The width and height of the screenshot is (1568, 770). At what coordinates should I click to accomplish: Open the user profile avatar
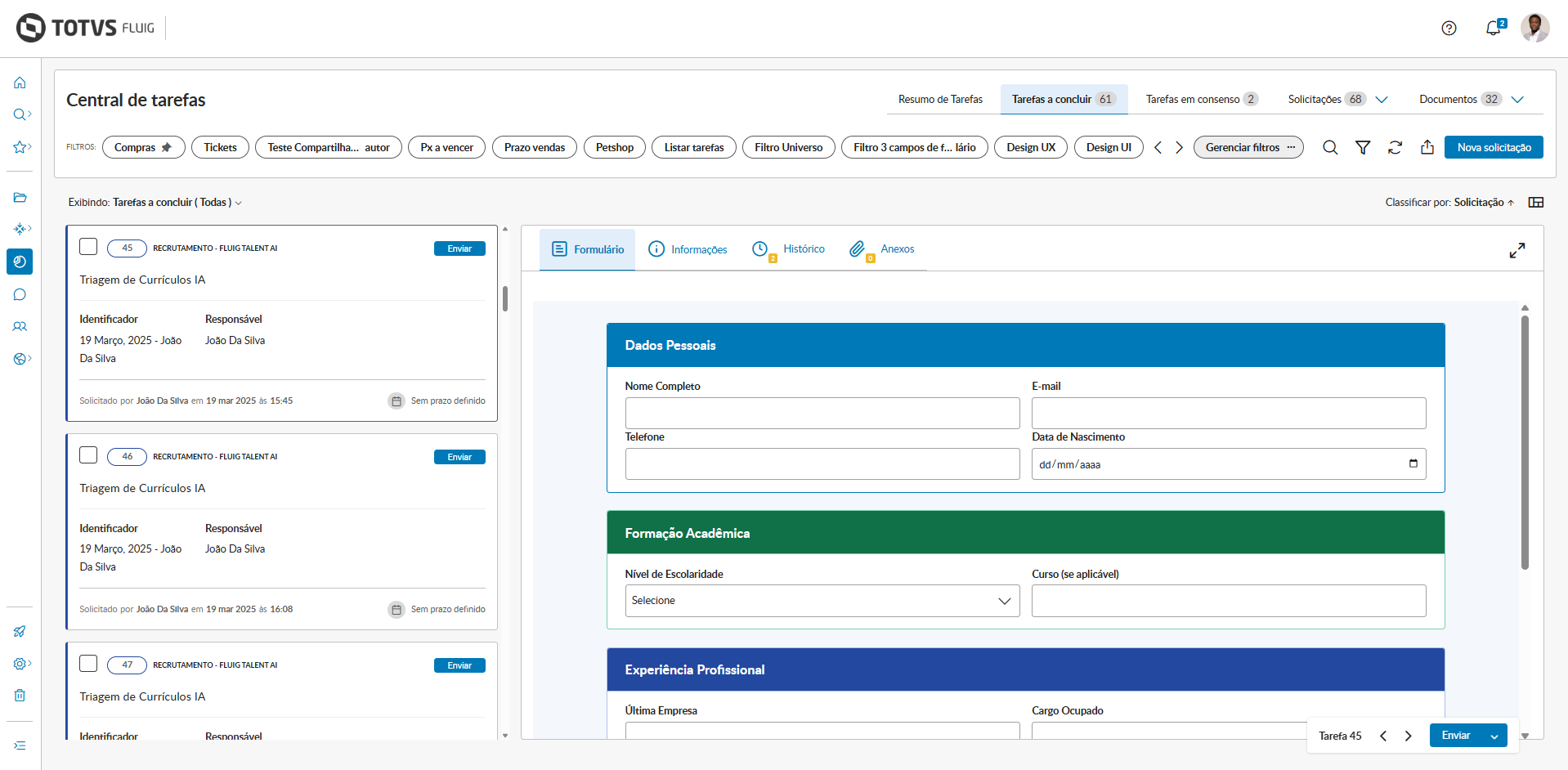[1534, 28]
